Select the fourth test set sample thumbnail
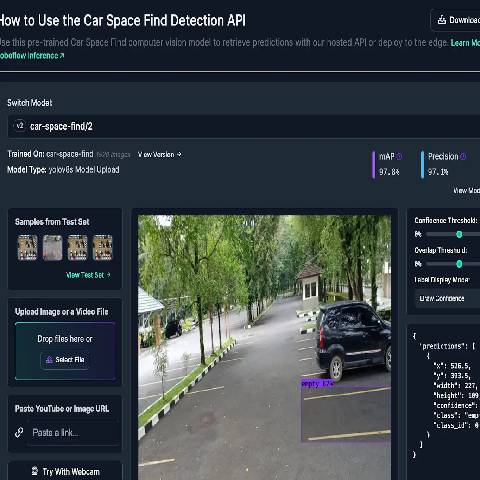 click(x=102, y=247)
